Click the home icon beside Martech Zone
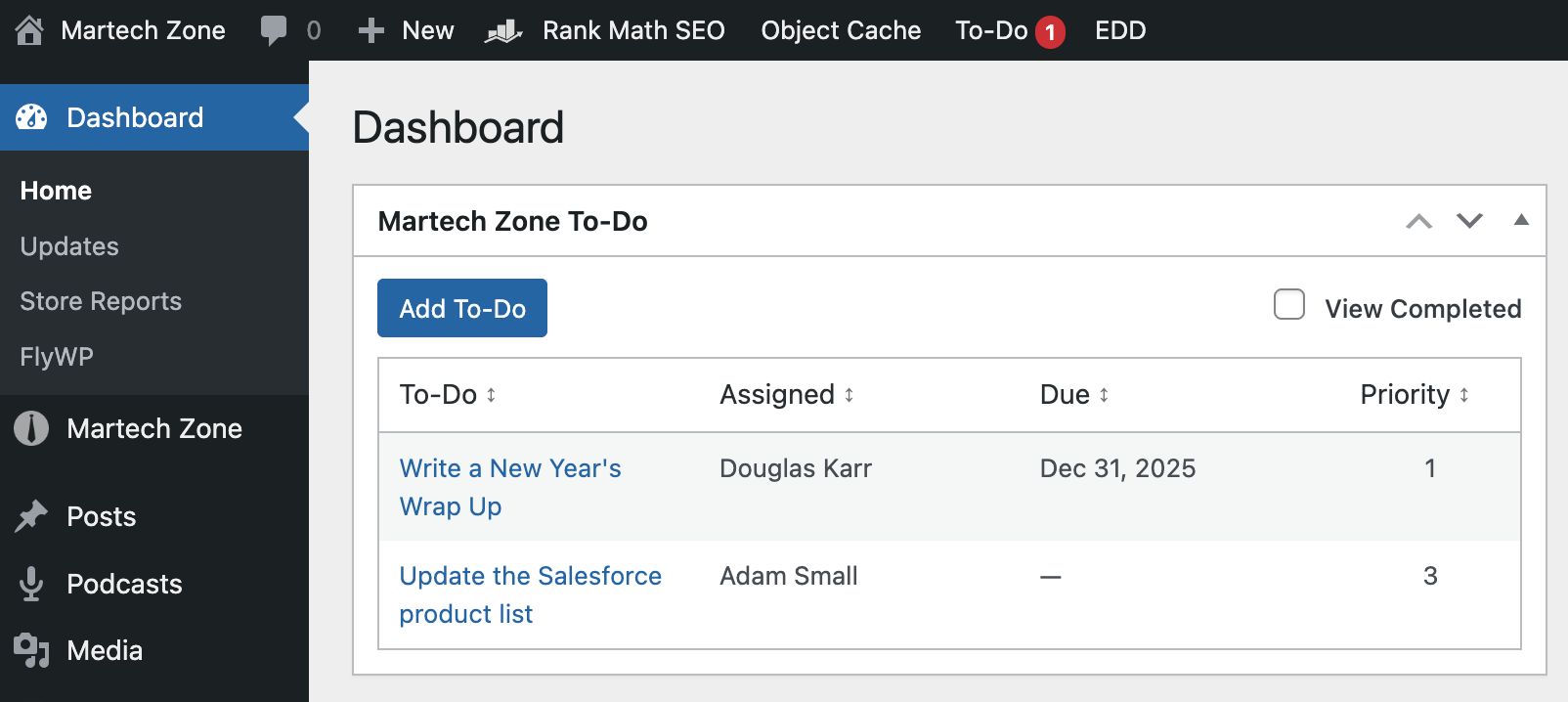Image resolution: width=1568 pixels, height=702 pixels. pos(29,30)
